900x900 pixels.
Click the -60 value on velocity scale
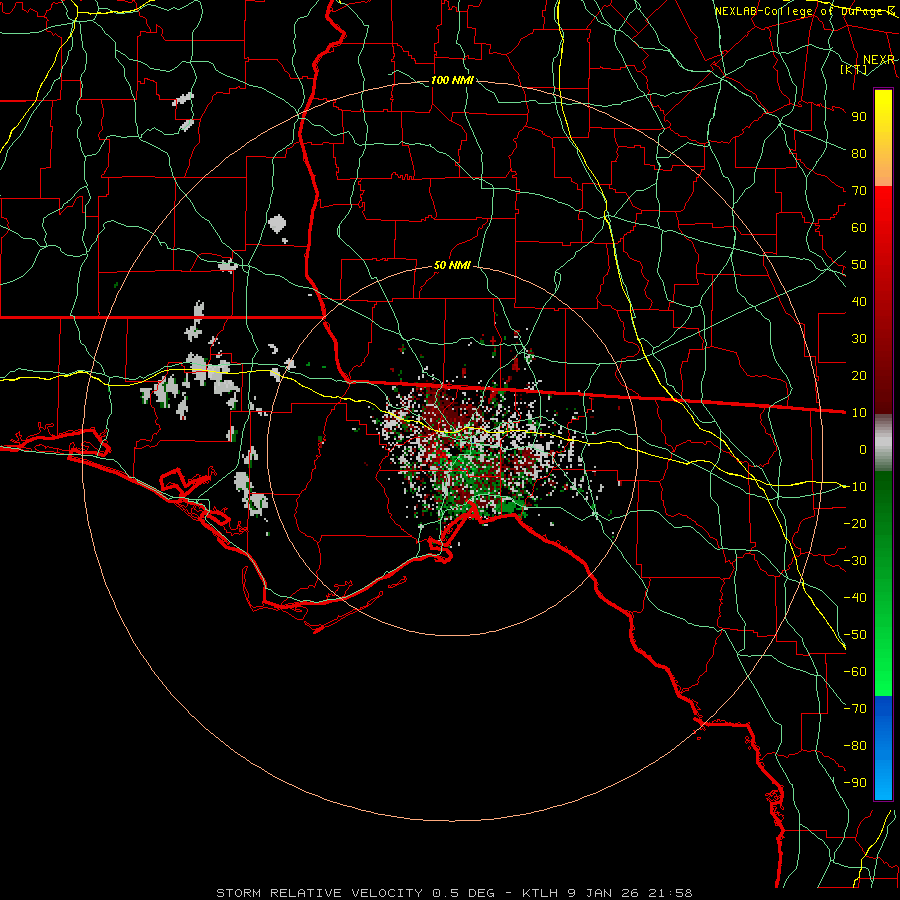tap(855, 672)
